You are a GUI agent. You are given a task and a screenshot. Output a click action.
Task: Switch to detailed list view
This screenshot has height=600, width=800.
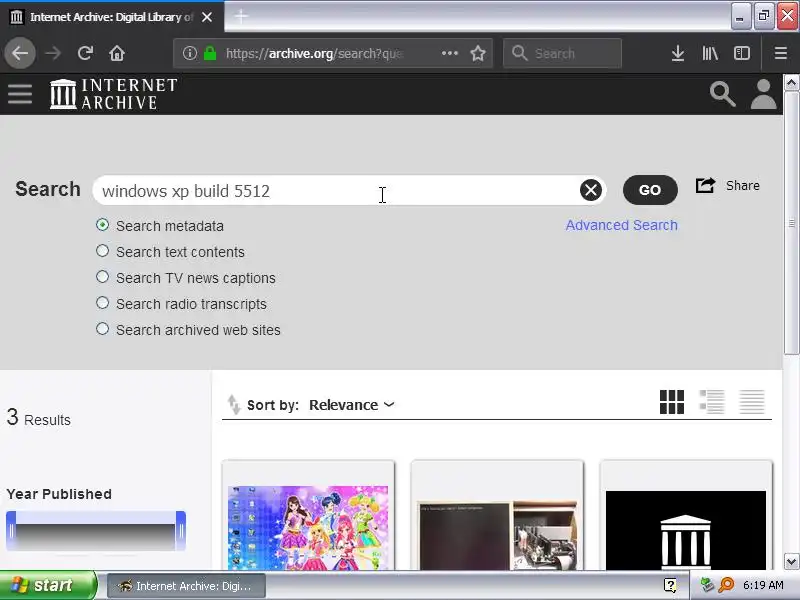coord(712,402)
